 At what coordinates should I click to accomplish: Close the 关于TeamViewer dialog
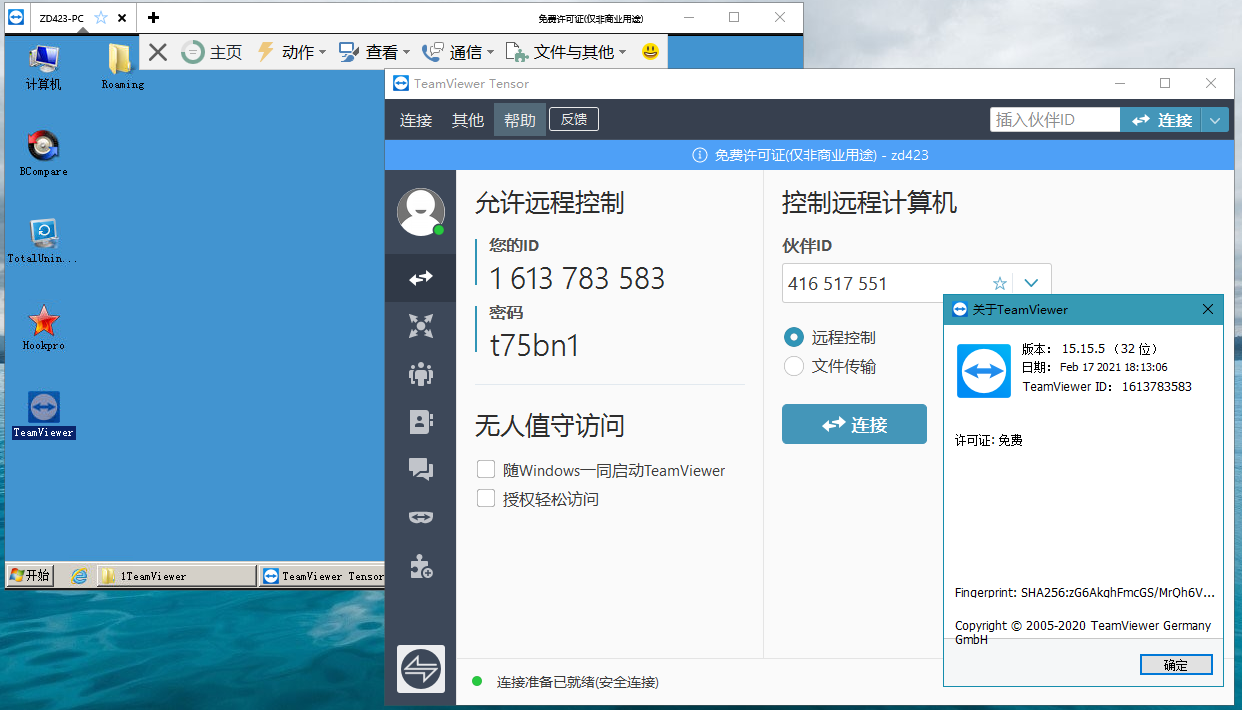tap(1208, 310)
